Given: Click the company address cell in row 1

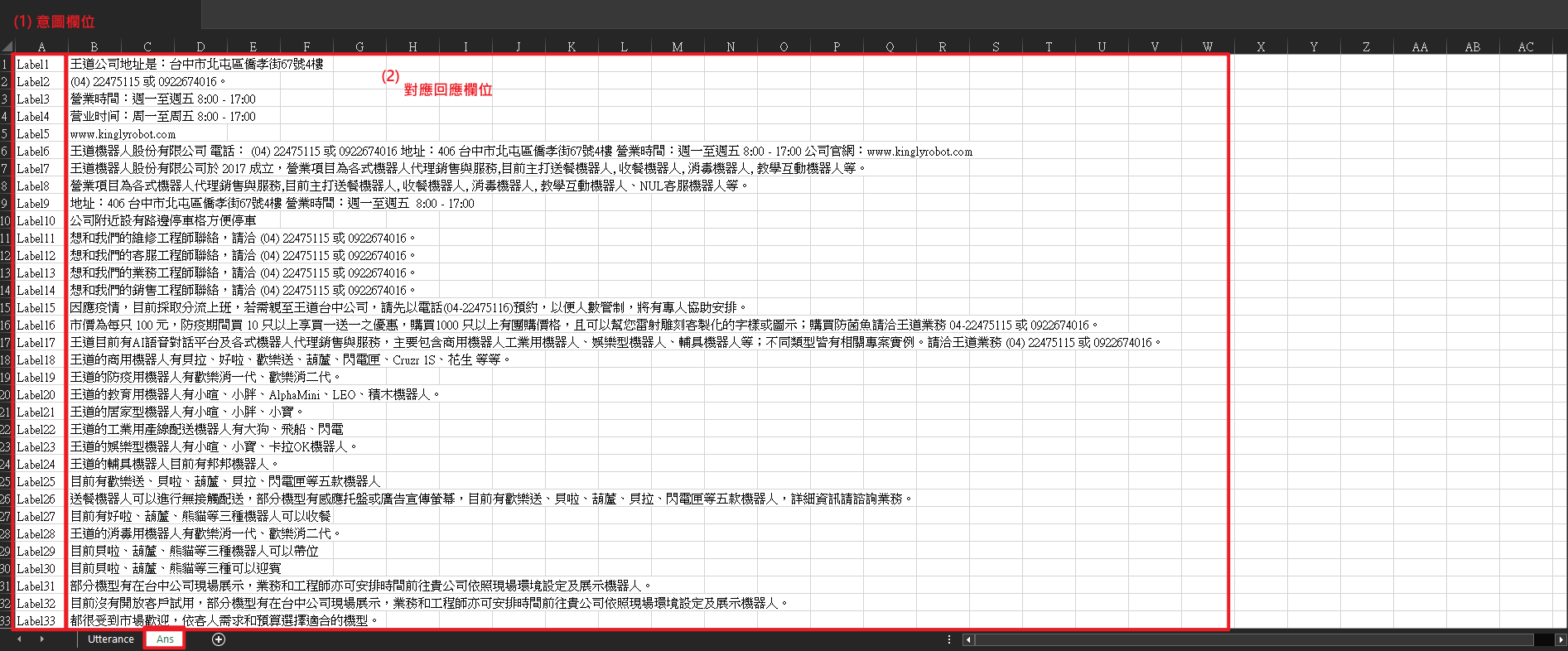Looking at the screenshot, I should [x=196, y=65].
